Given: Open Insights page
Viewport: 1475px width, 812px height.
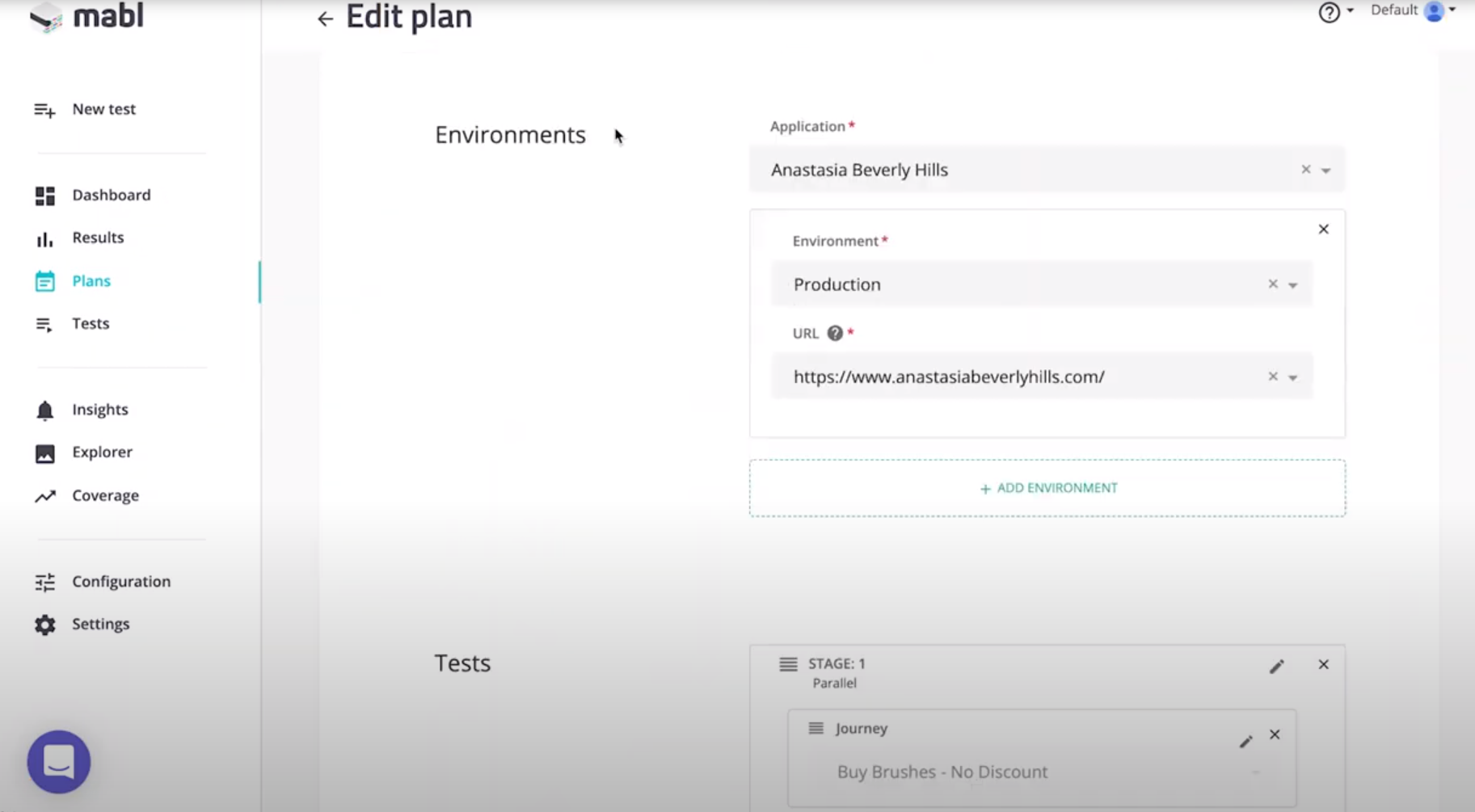Looking at the screenshot, I should 100,410.
